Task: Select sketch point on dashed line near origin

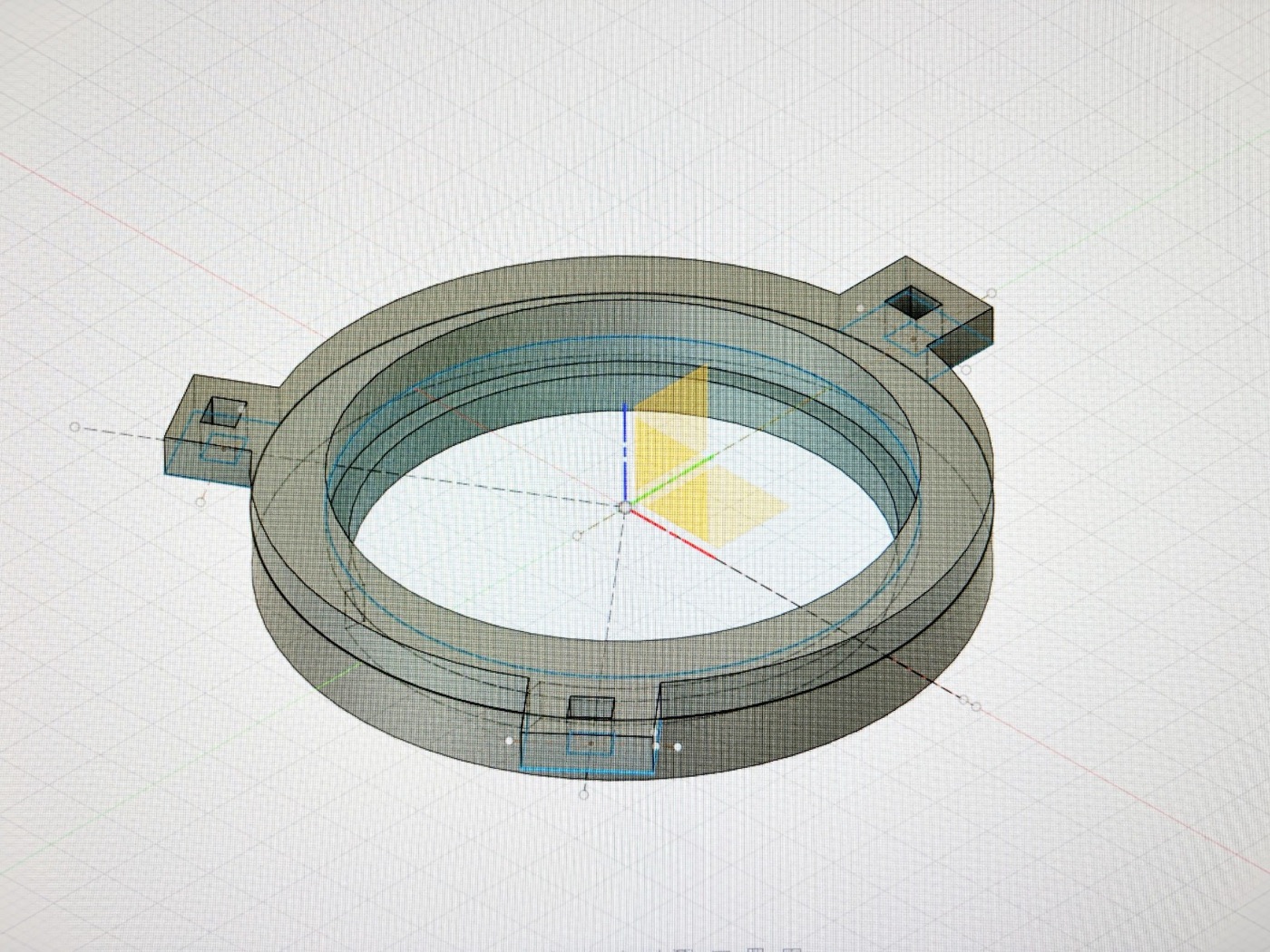Action: pos(579,537)
